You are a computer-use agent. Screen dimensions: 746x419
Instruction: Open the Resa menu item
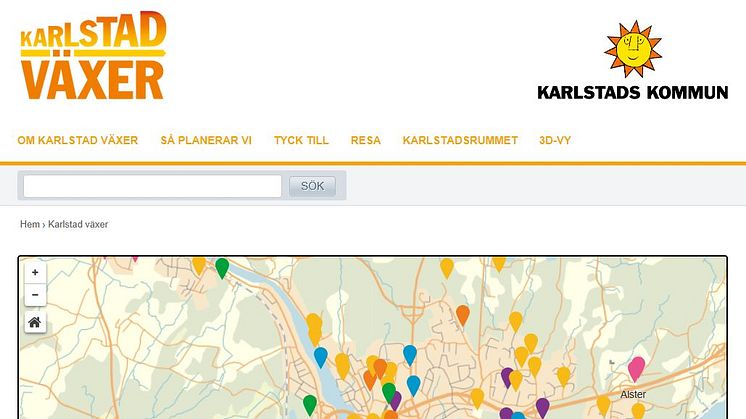point(365,140)
